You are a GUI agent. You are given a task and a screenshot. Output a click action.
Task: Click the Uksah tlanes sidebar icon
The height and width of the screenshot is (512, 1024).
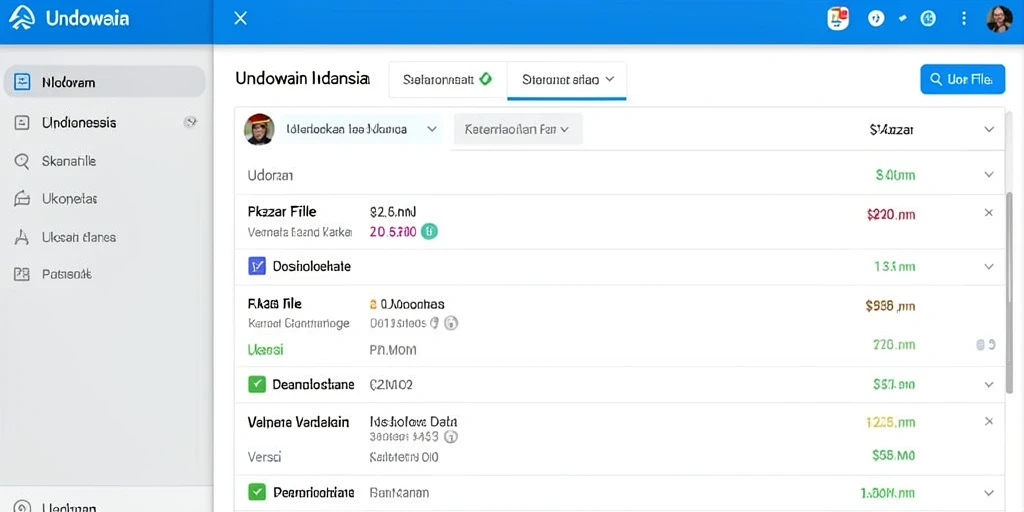[x=22, y=237]
